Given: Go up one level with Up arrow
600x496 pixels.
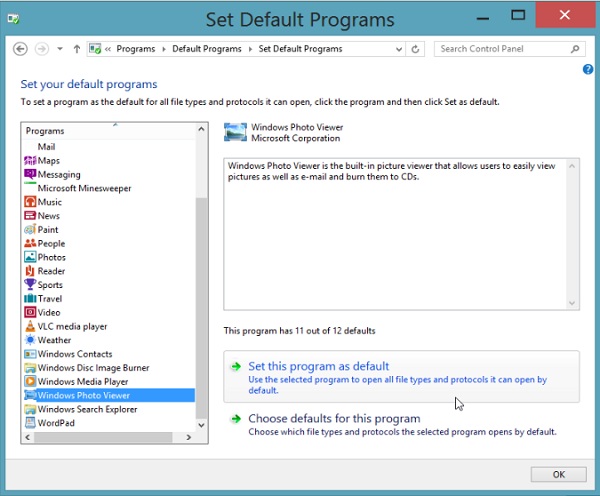Looking at the screenshot, I should tap(77, 49).
